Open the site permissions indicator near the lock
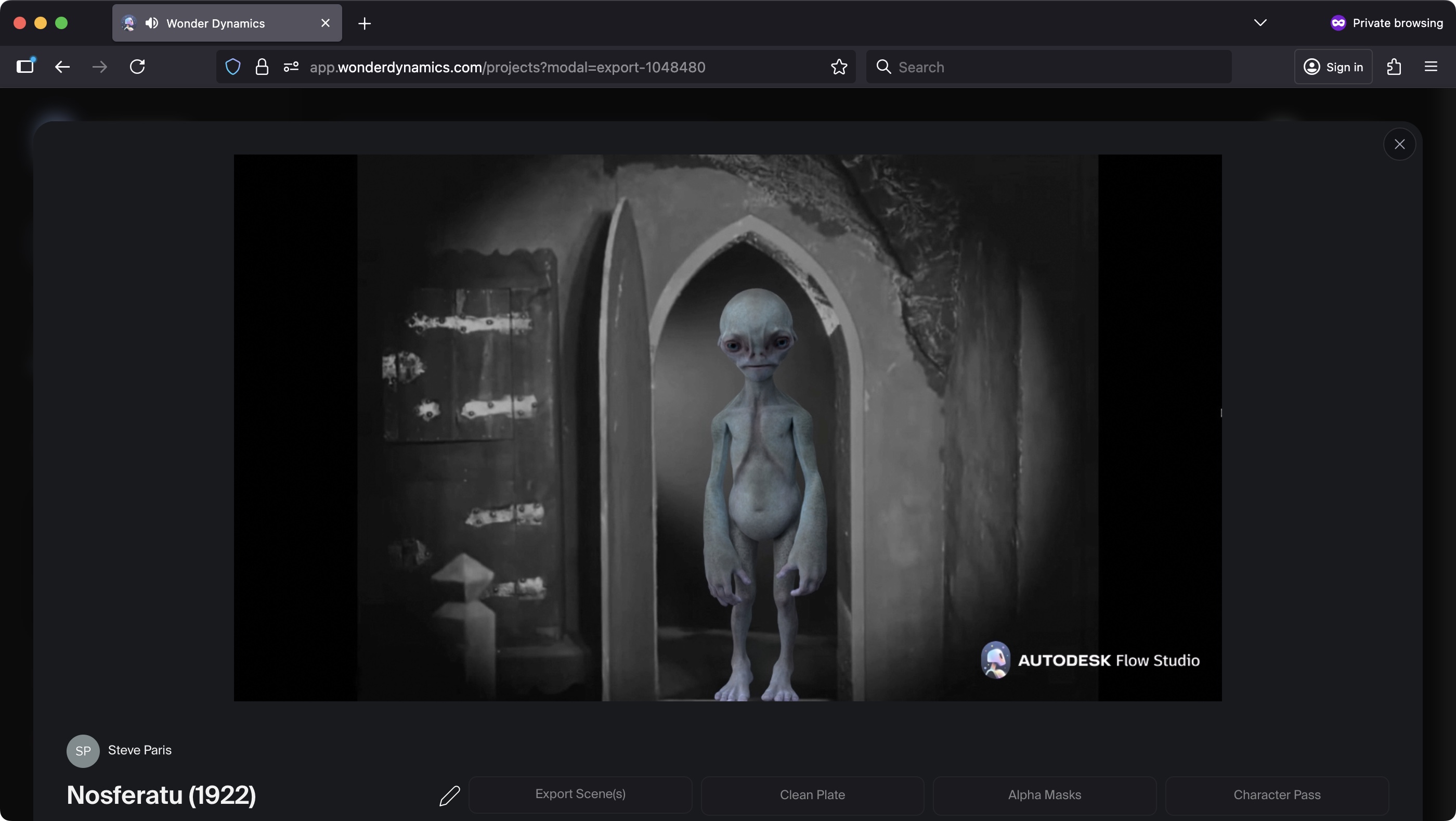 point(291,67)
